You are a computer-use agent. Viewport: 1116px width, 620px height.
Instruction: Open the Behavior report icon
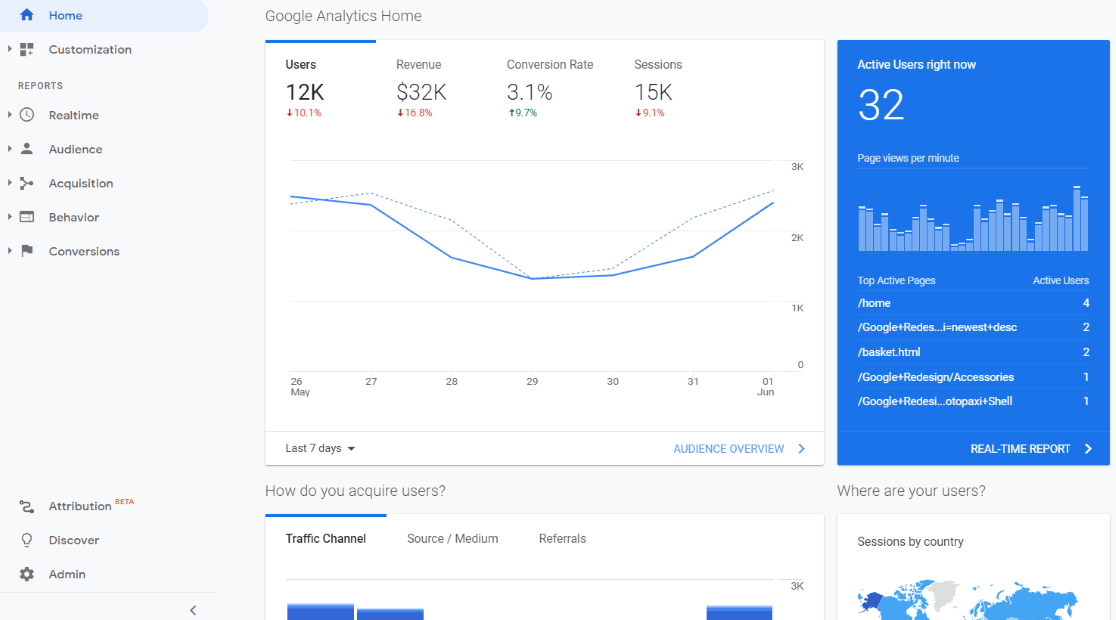pos(27,217)
